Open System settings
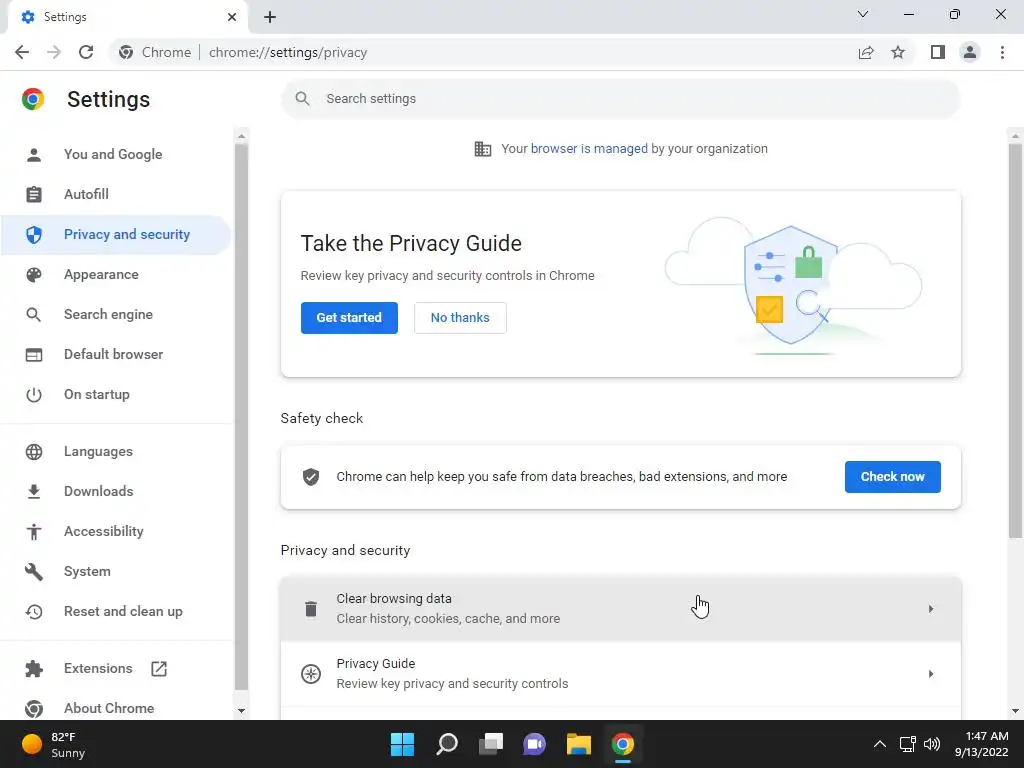The width and height of the screenshot is (1024, 768). [x=116, y=571]
